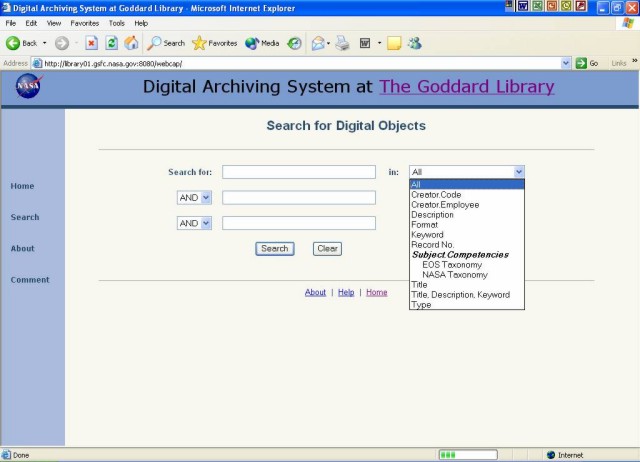Click the text field beside second AND
The height and width of the screenshot is (462, 640).
click(x=299, y=223)
